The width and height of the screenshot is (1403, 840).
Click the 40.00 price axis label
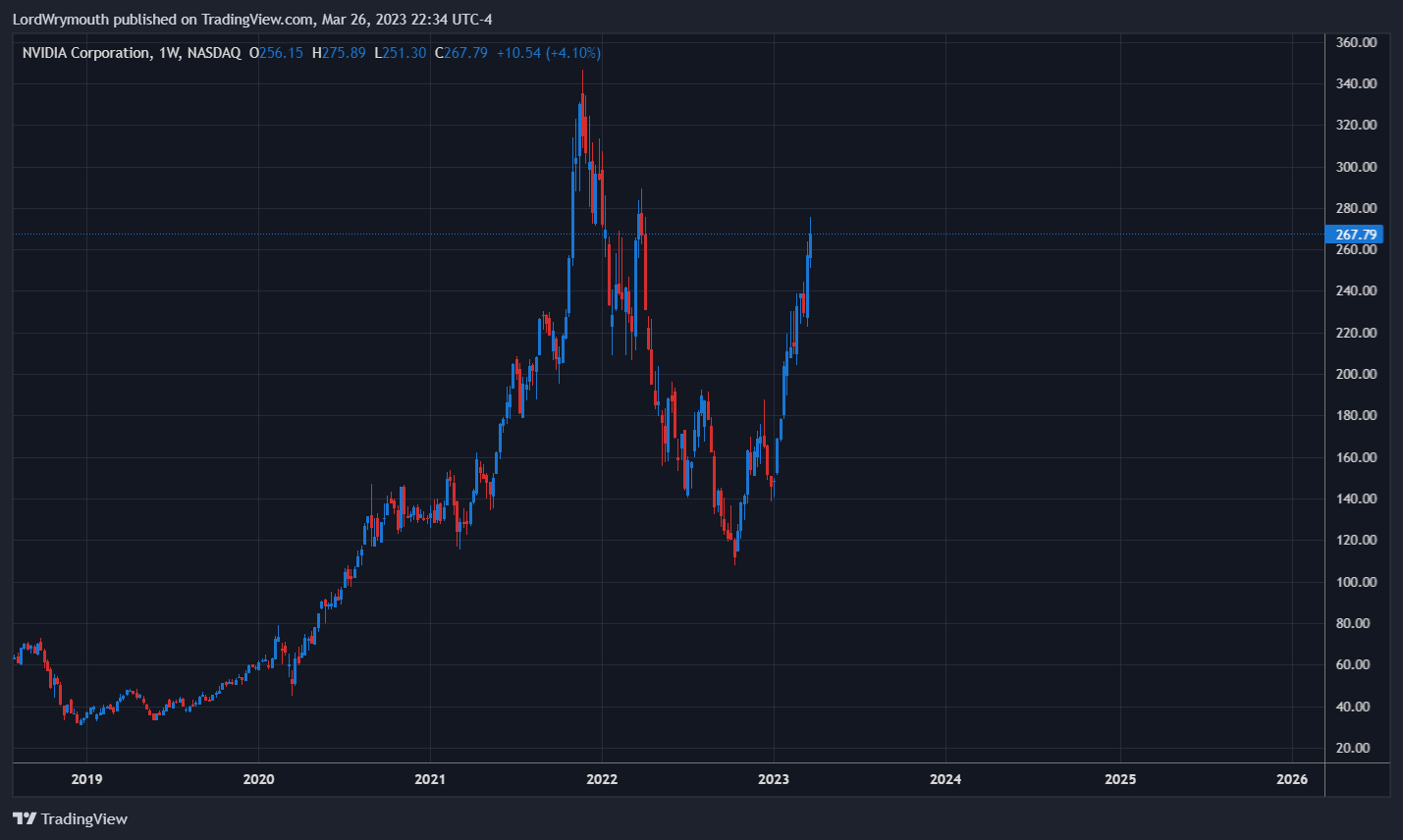click(x=1353, y=707)
